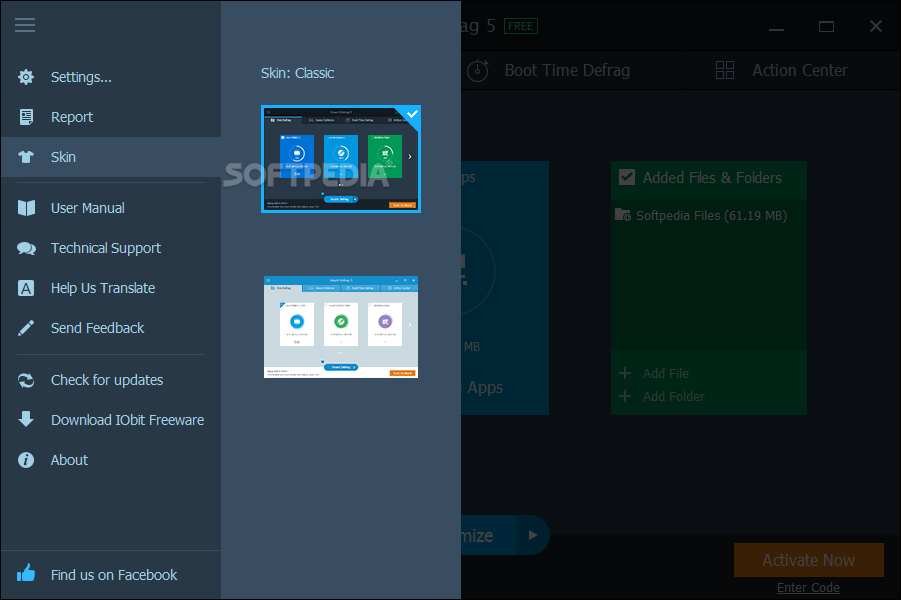This screenshot has height=600, width=901.
Task: Click the plus icon beside Add Folder
Action: tap(625, 396)
